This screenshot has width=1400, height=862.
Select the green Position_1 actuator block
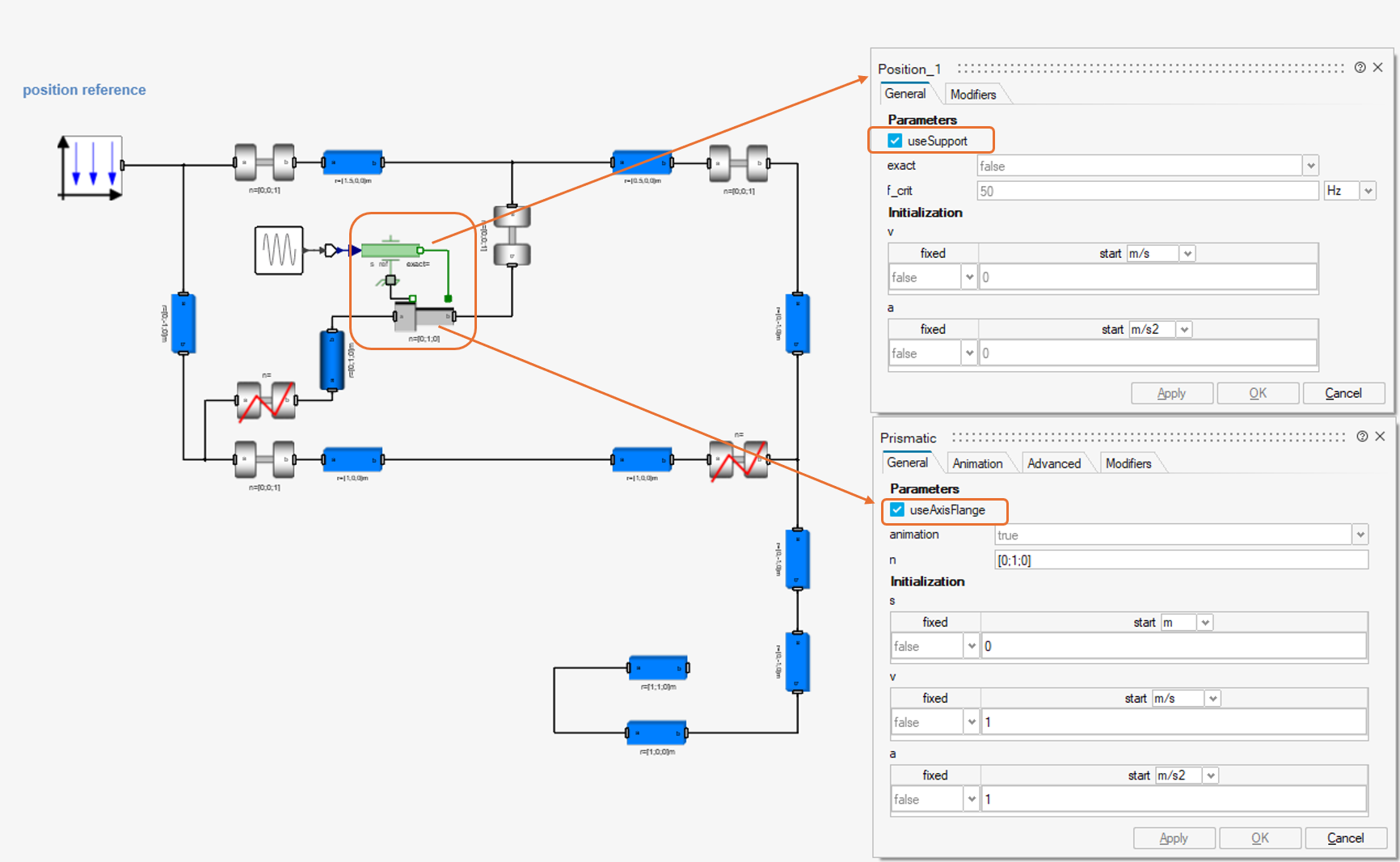(391, 250)
